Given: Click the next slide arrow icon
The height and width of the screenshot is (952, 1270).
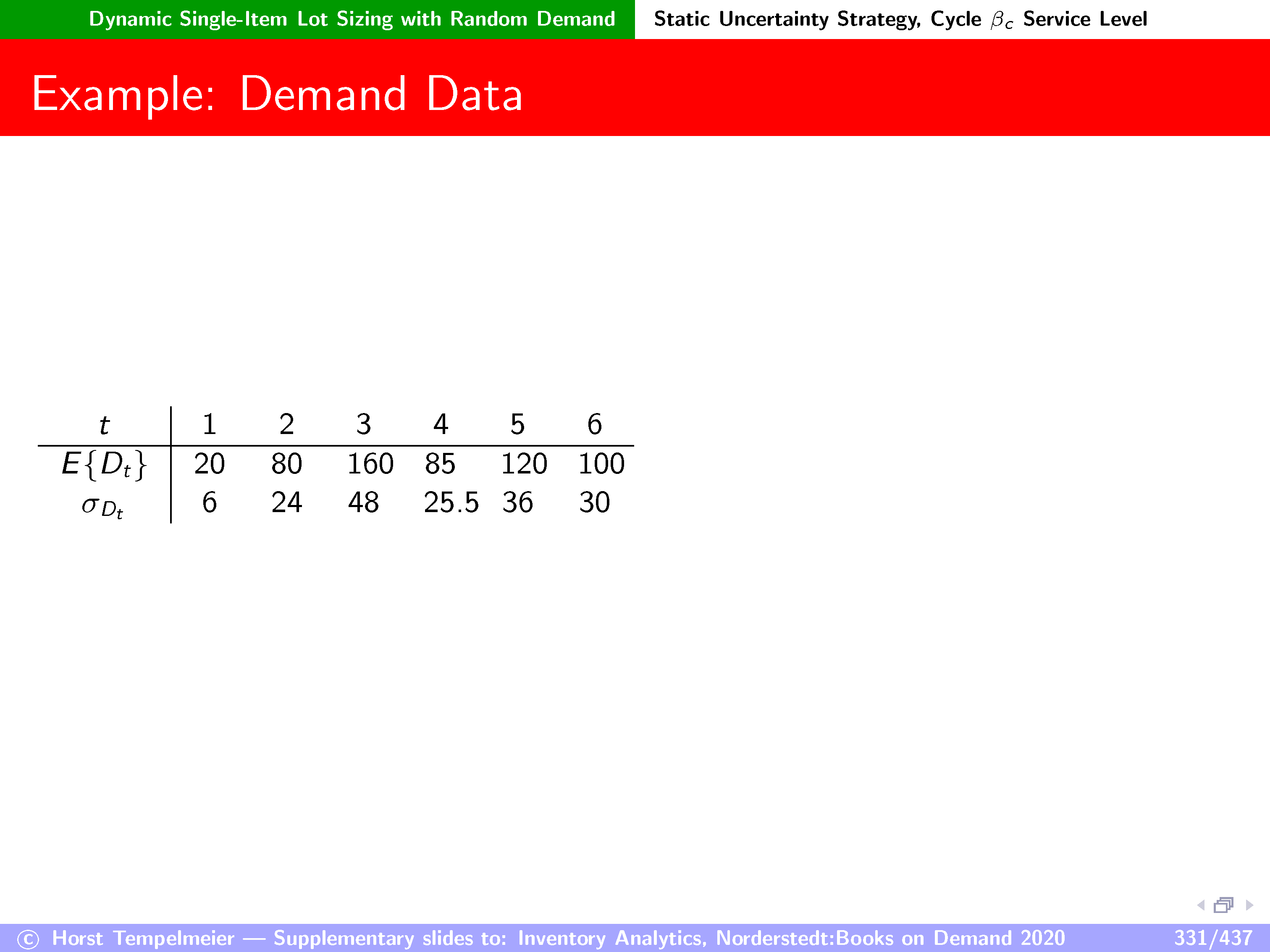Looking at the screenshot, I should (1249, 905).
